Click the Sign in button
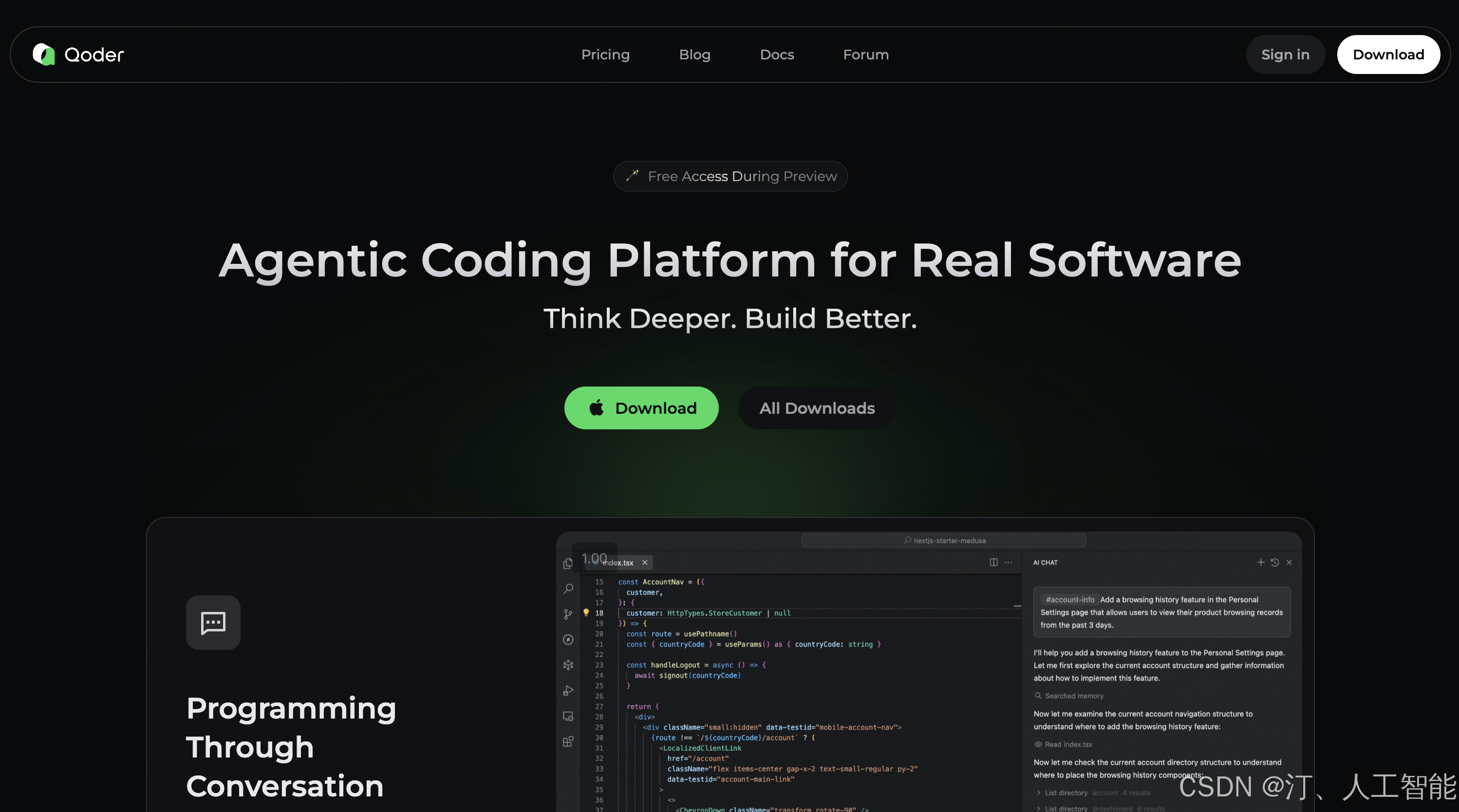Viewport: 1459px width, 812px height. (1285, 55)
